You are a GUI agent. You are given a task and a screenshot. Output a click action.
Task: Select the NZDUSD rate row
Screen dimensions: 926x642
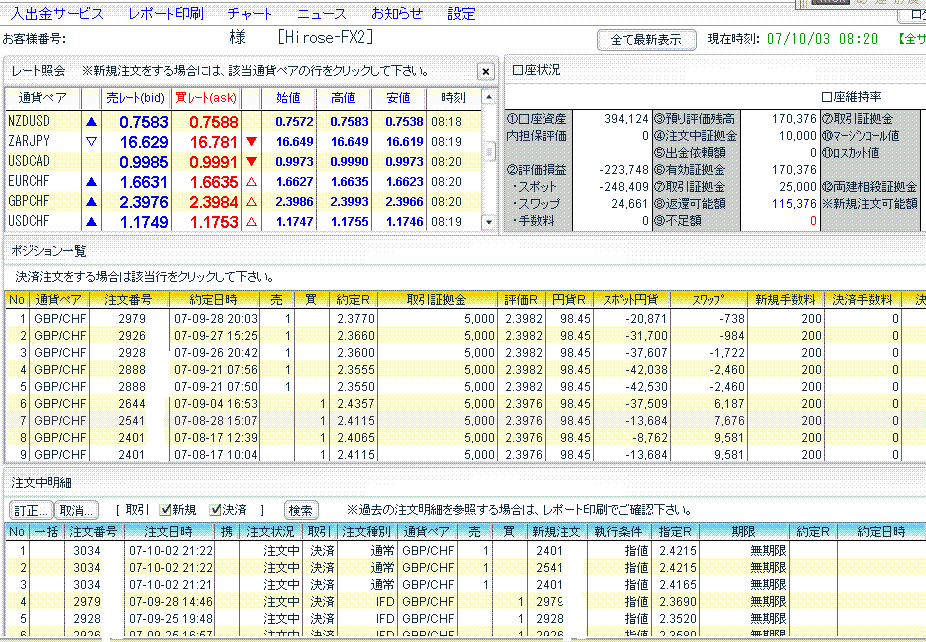[x=243, y=122]
